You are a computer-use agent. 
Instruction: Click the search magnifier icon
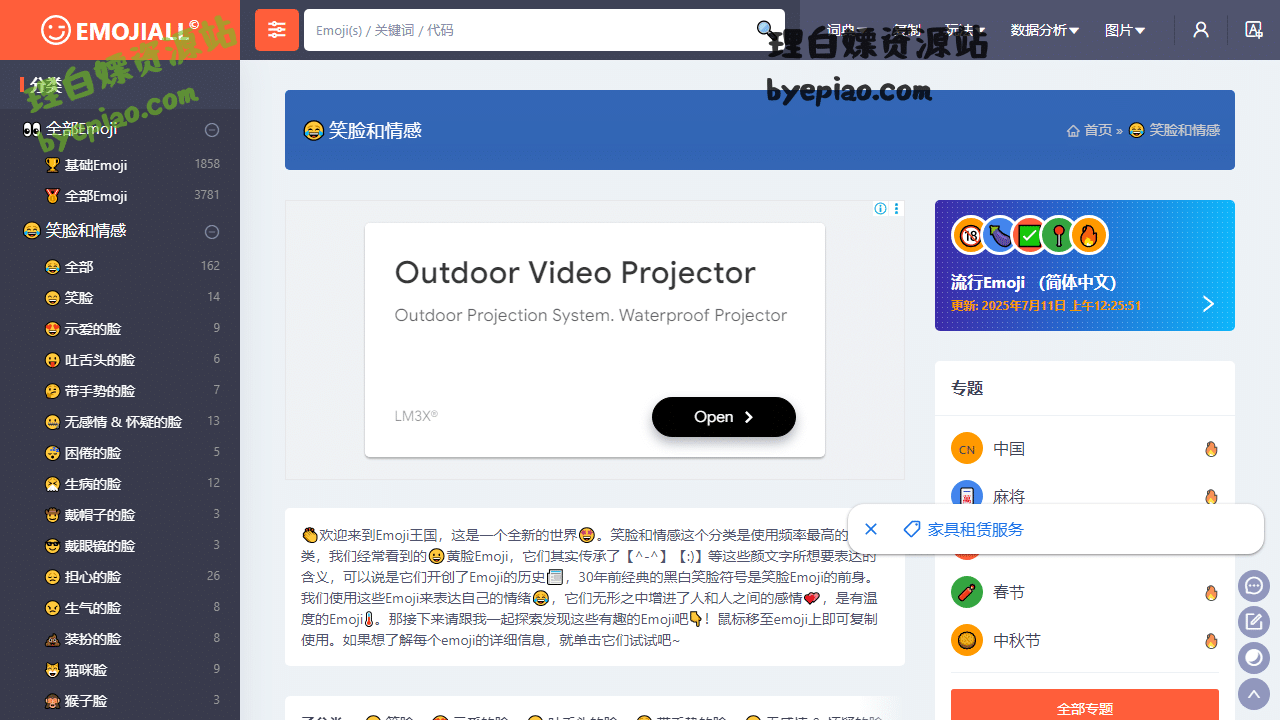[x=765, y=30]
